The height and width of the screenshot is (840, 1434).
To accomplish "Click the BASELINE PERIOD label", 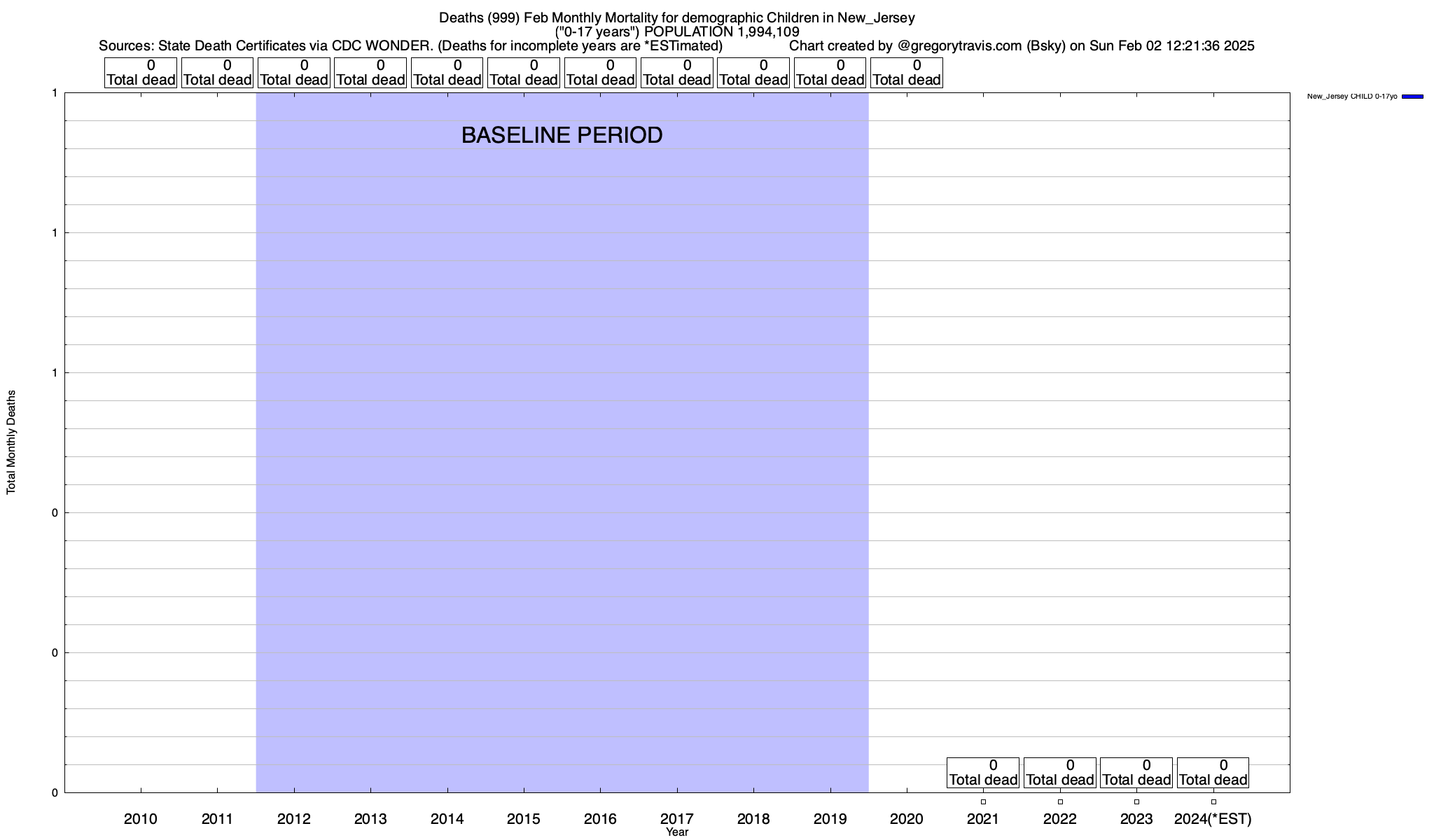I will (562, 135).
